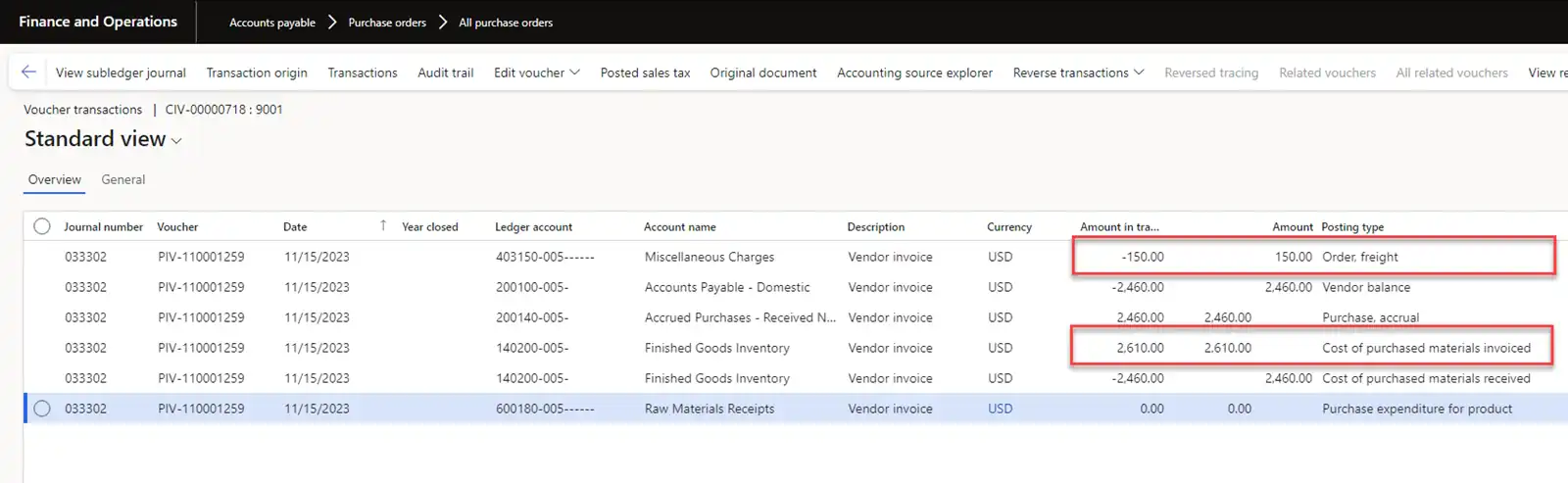Switch to the General tab
The image size is (1568, 483).
(122, 179)
